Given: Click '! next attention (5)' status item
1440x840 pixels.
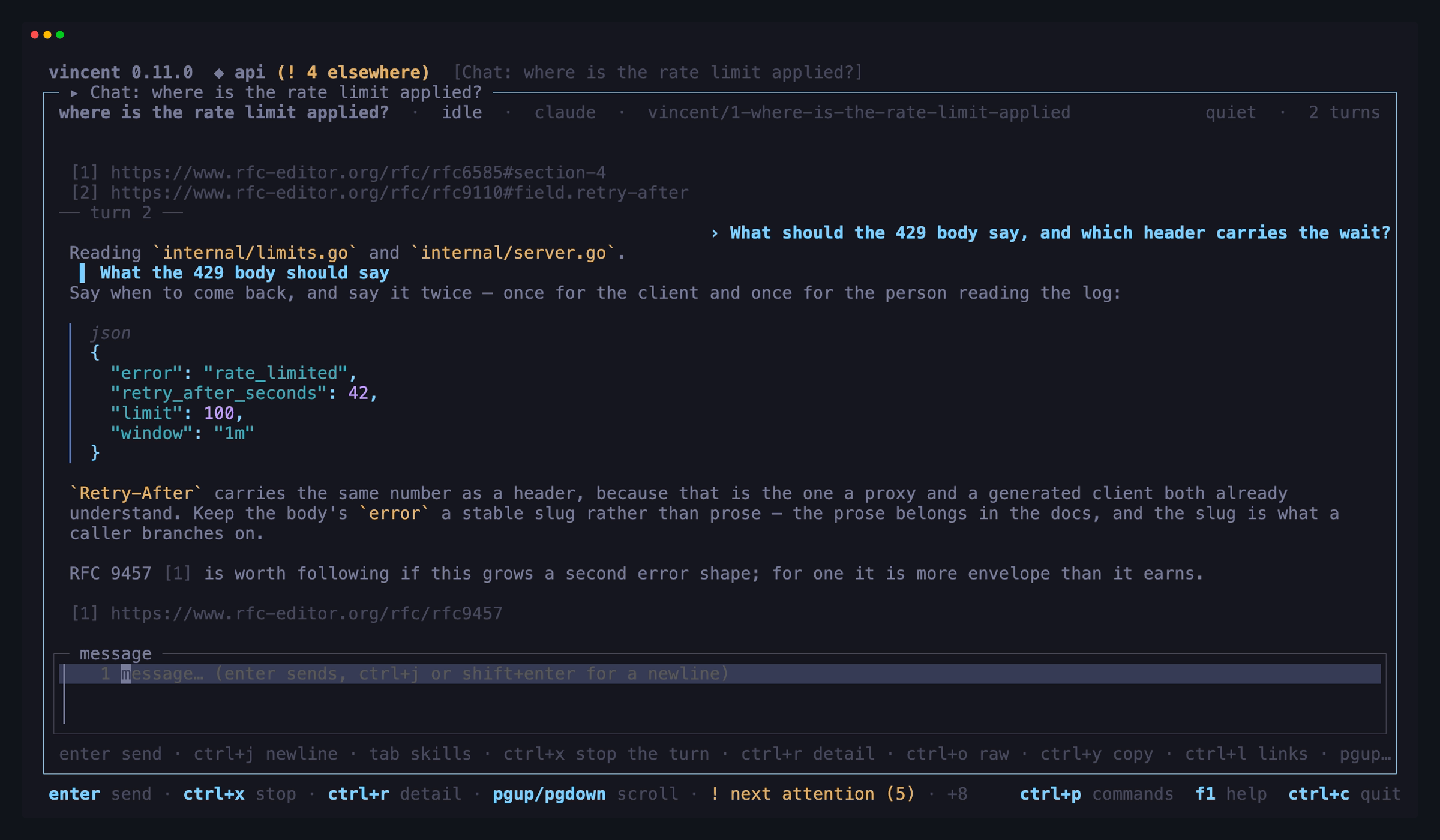Looking at the screenshot, I should tap(812, 794).
